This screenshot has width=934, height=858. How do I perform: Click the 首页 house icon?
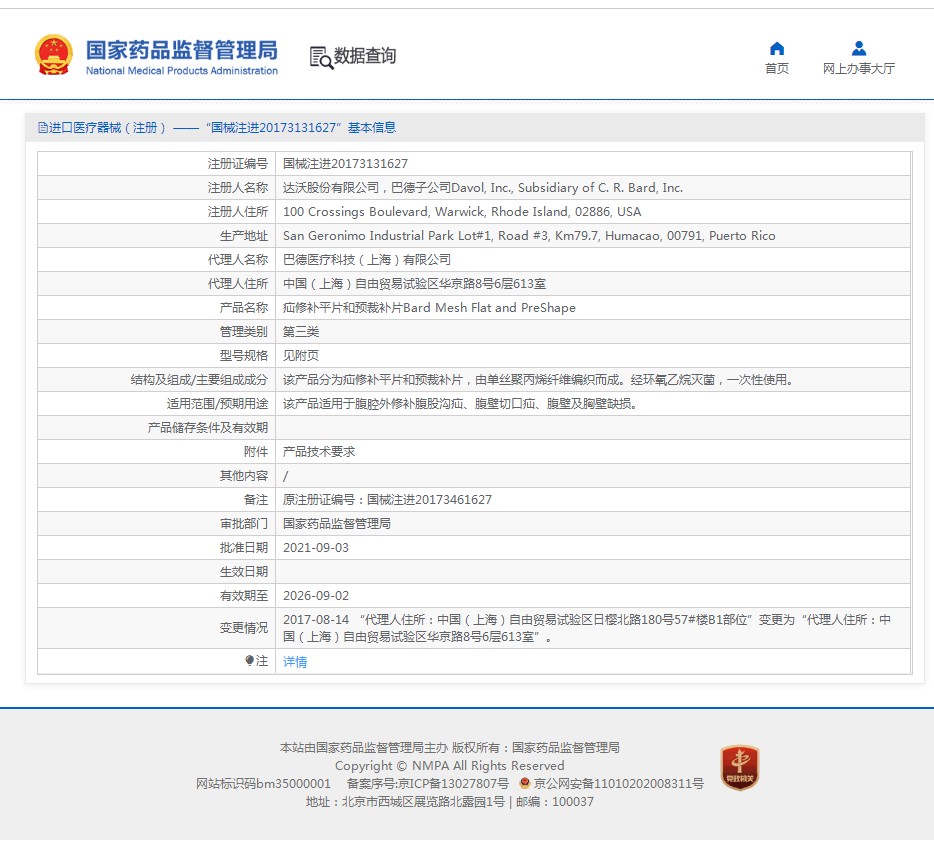click(x=777, y=49)
